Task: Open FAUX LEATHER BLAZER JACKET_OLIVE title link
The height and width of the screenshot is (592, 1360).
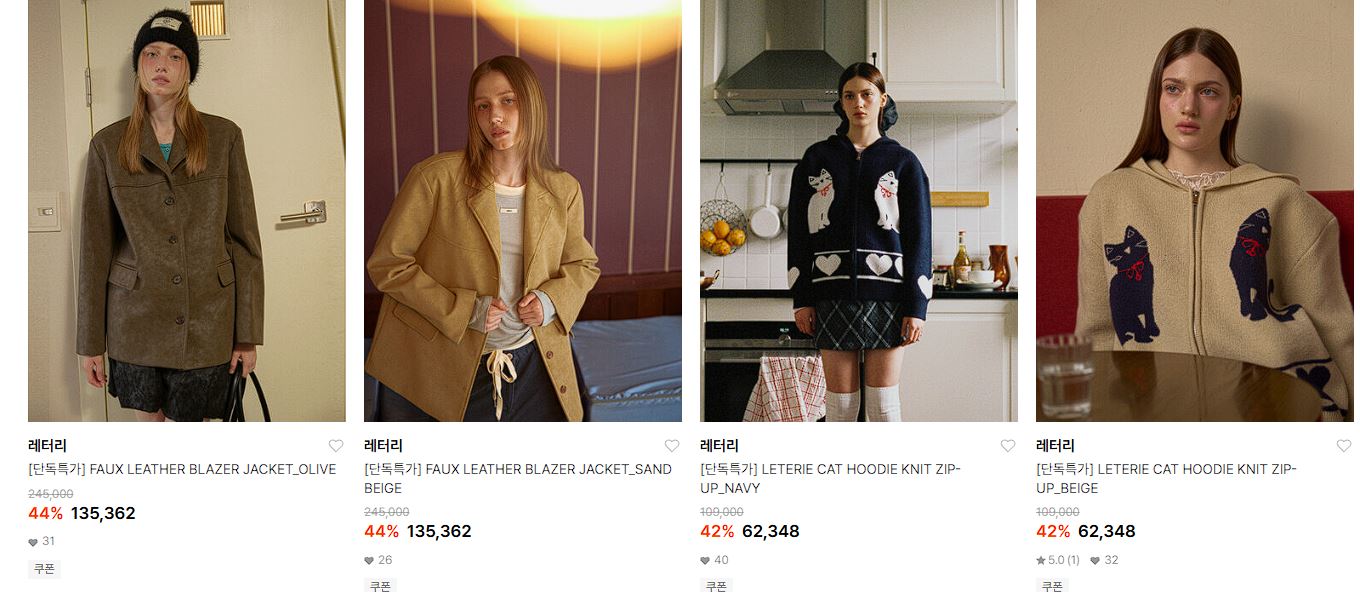Action: pyautogui.click(x=182, y=469)
